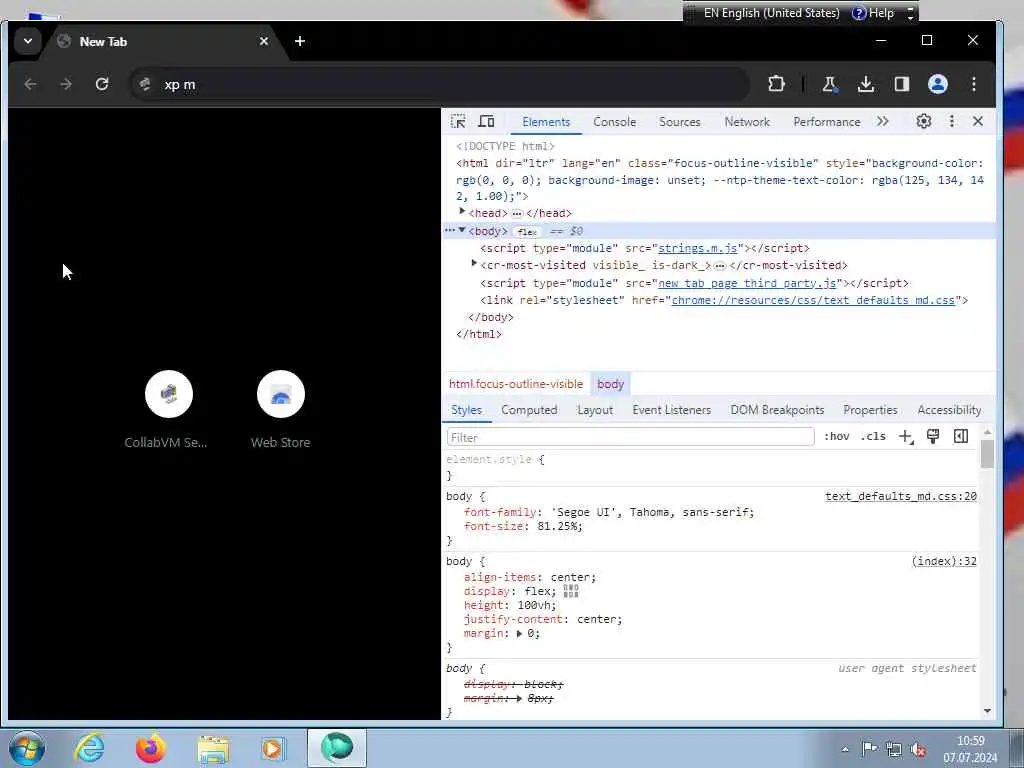
Task: Reload the current page
Action: coord(102,84)
